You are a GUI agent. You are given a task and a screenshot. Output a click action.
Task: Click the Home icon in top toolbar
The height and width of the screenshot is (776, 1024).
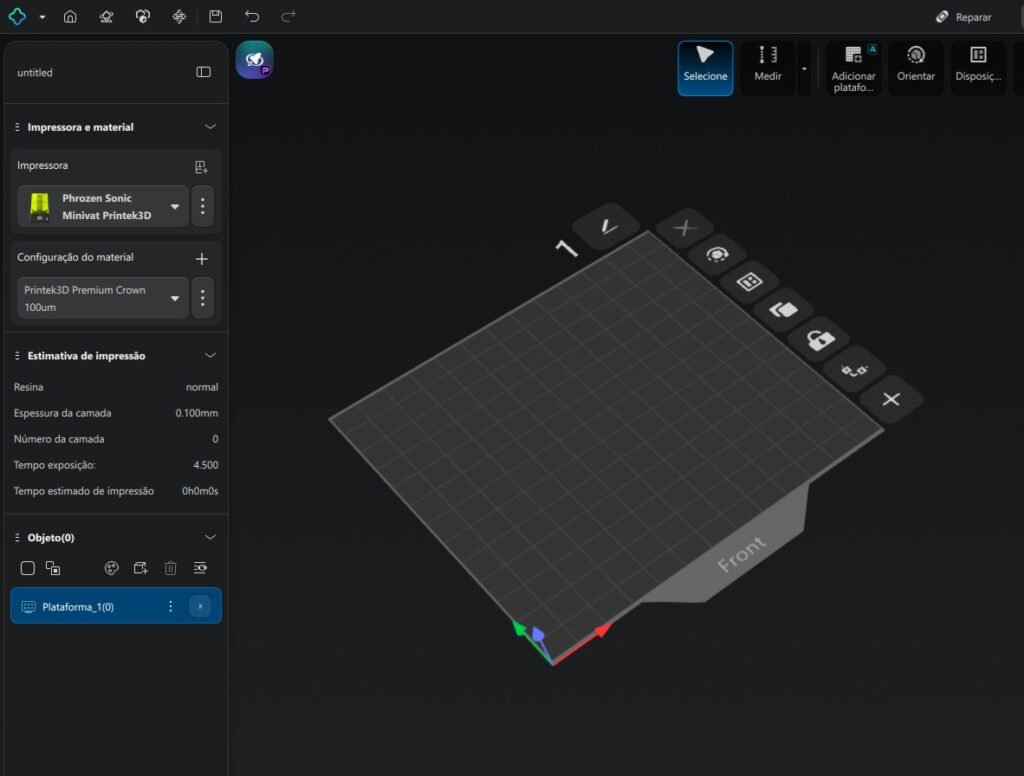[70, 17]
